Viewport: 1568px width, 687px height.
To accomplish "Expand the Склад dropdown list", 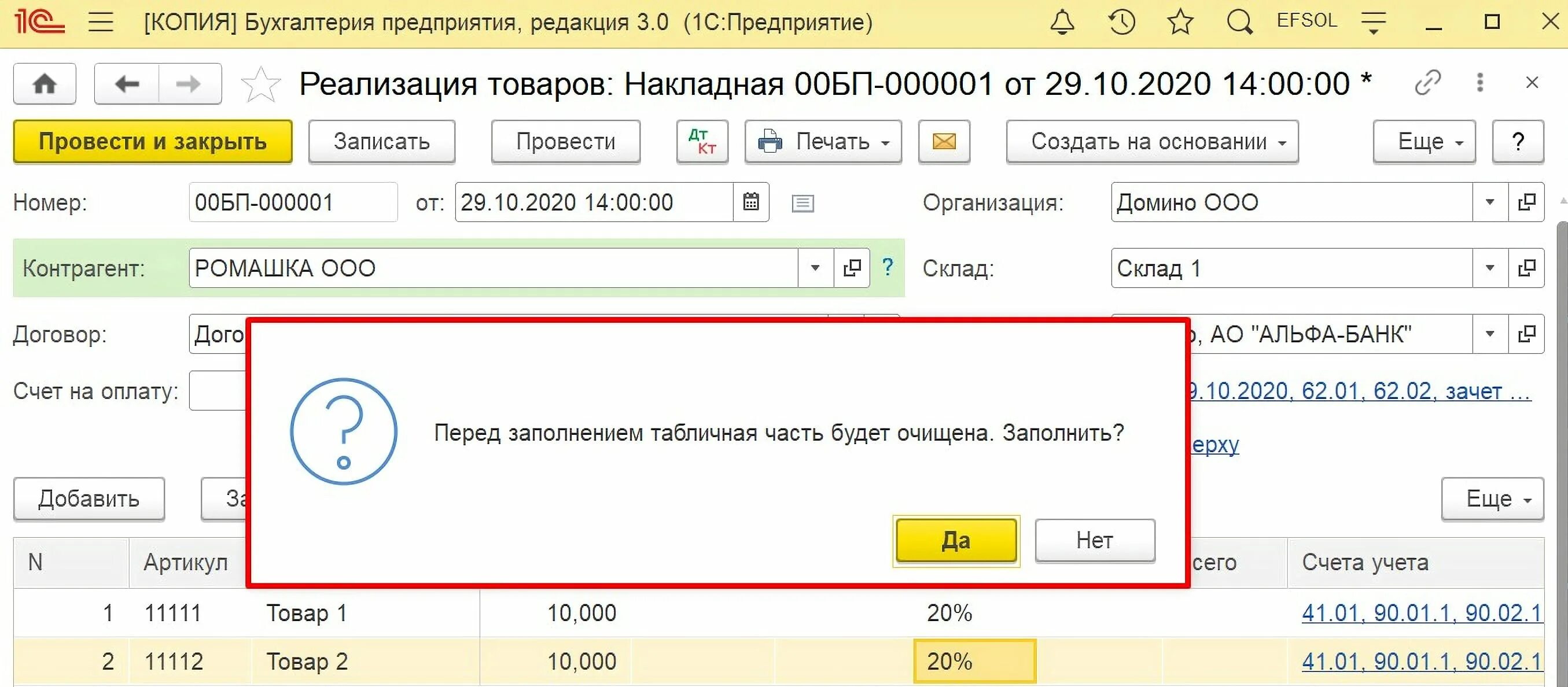I will [1489, 268].
